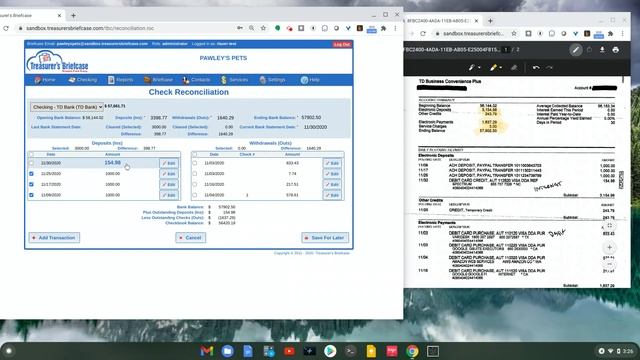
Task: Check the 578.61 withdrawal checkbox
Action: point(195,195)
